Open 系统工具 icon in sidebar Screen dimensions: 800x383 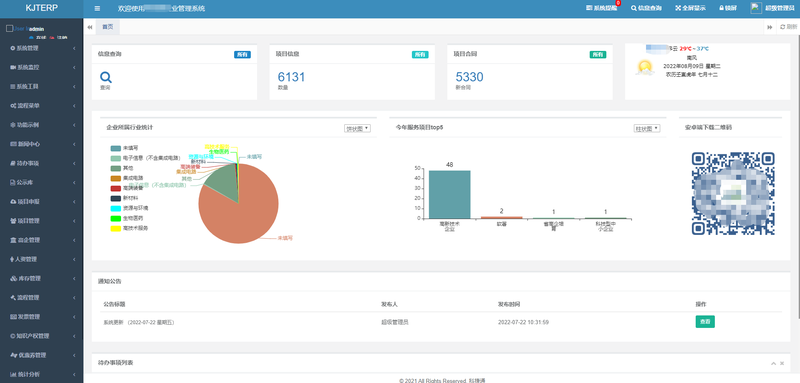[x=12, y=87]
